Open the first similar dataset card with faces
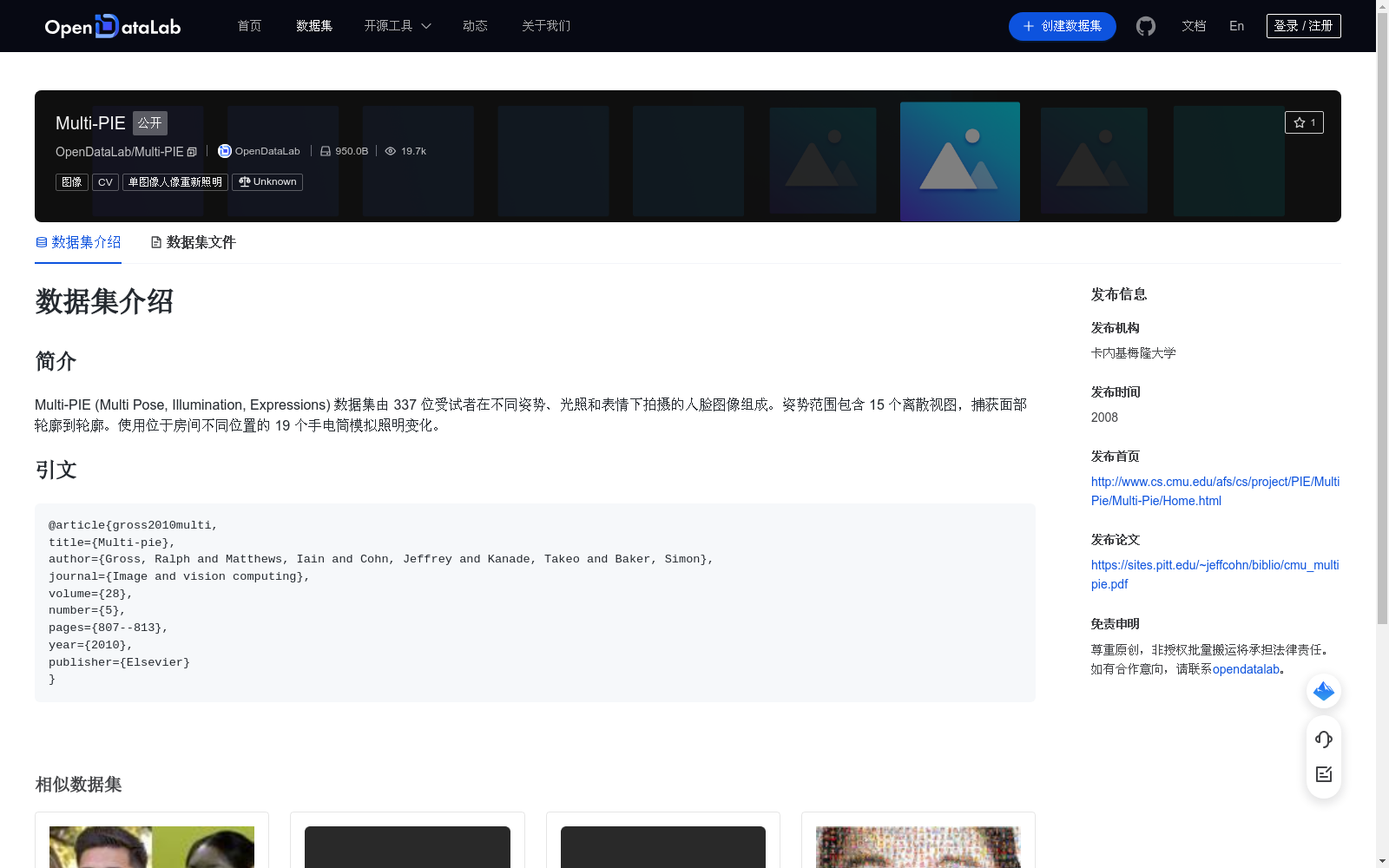The height and width of the screenshot is (868, 1389). pos(152,840)
